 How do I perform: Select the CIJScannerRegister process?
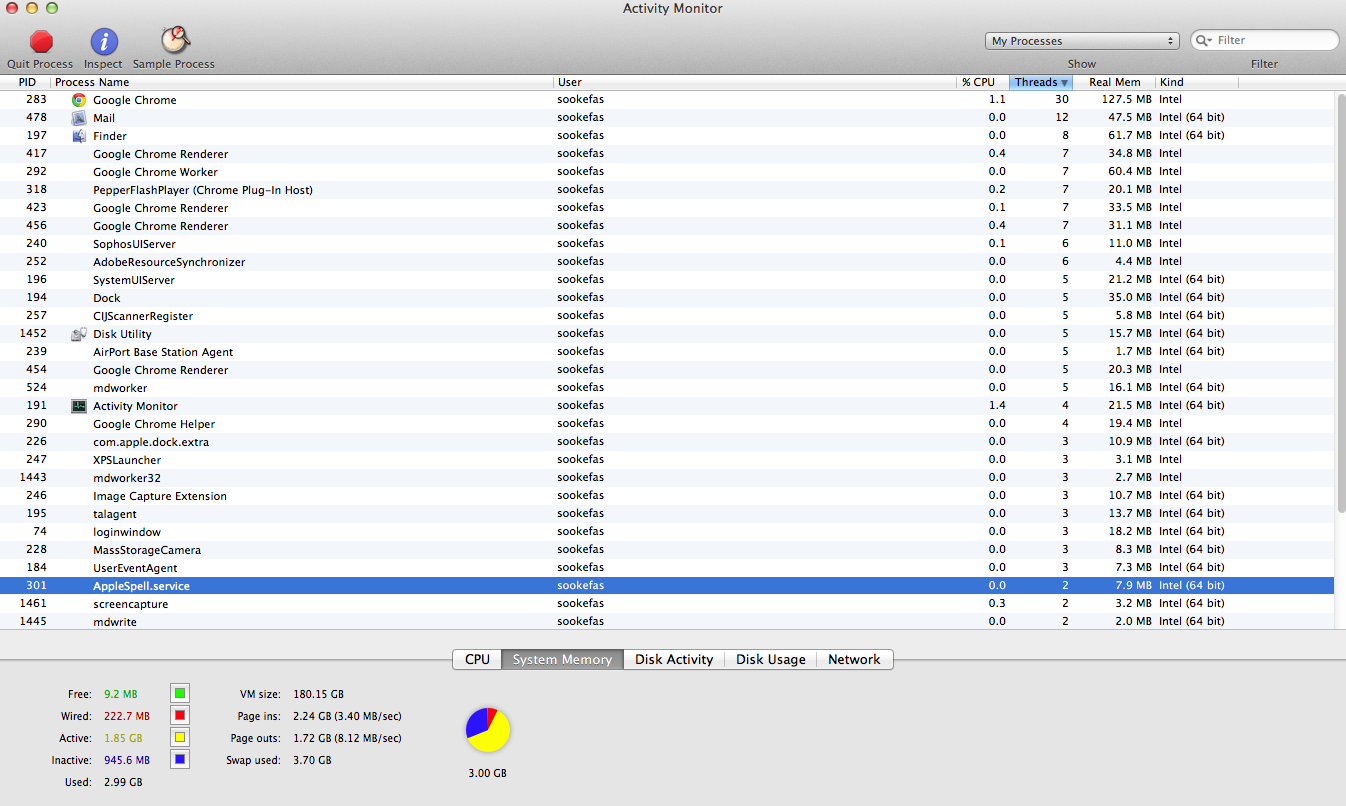click(667, 316)
